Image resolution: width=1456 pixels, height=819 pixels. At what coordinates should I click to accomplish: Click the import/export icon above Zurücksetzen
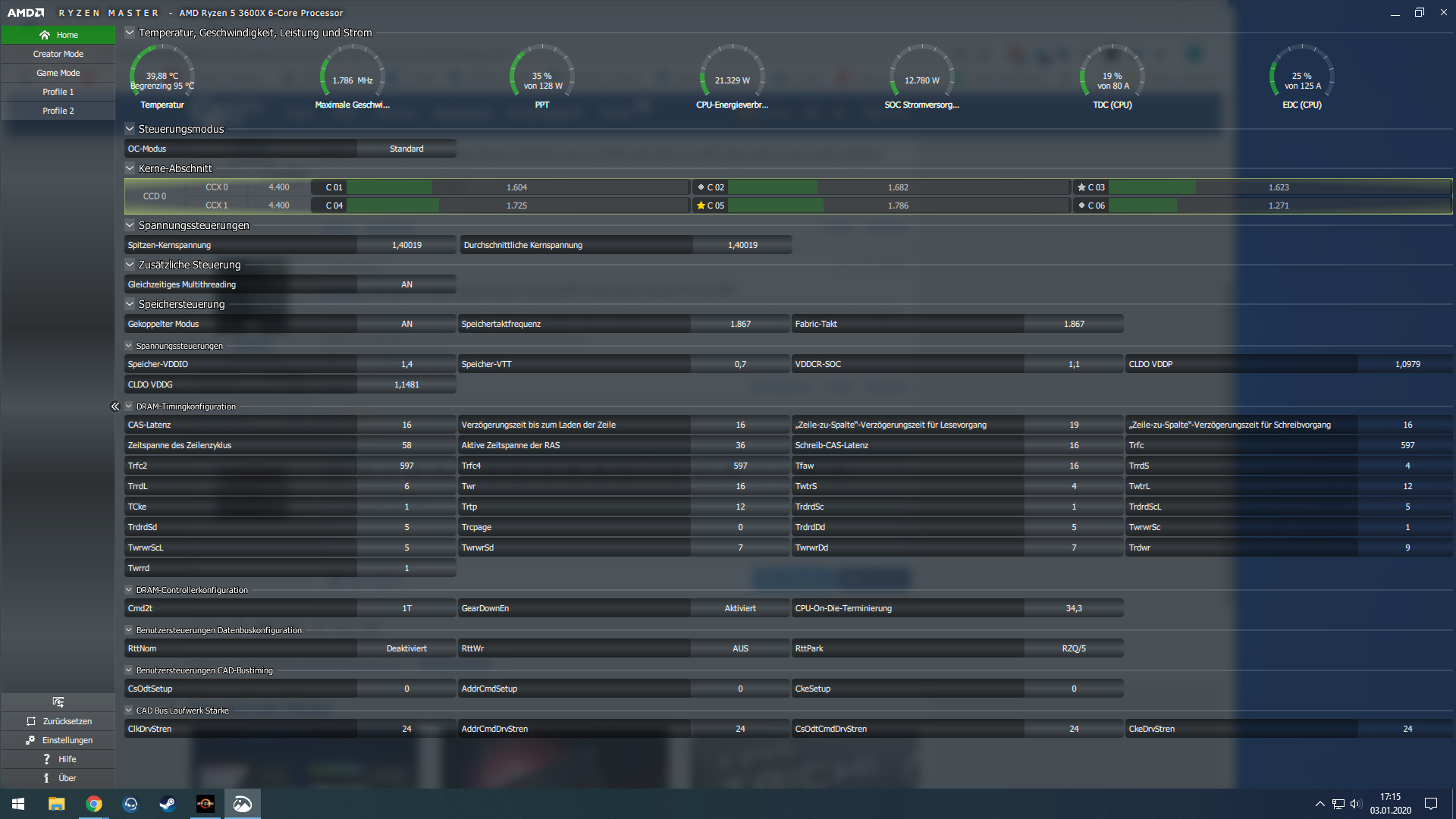click(x=58, y=701)
